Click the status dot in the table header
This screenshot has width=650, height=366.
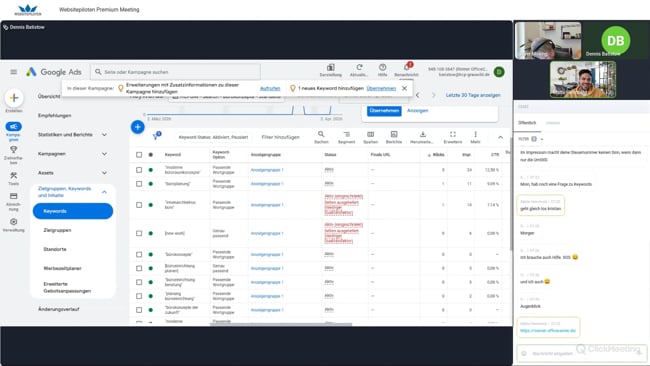[151, 155]
